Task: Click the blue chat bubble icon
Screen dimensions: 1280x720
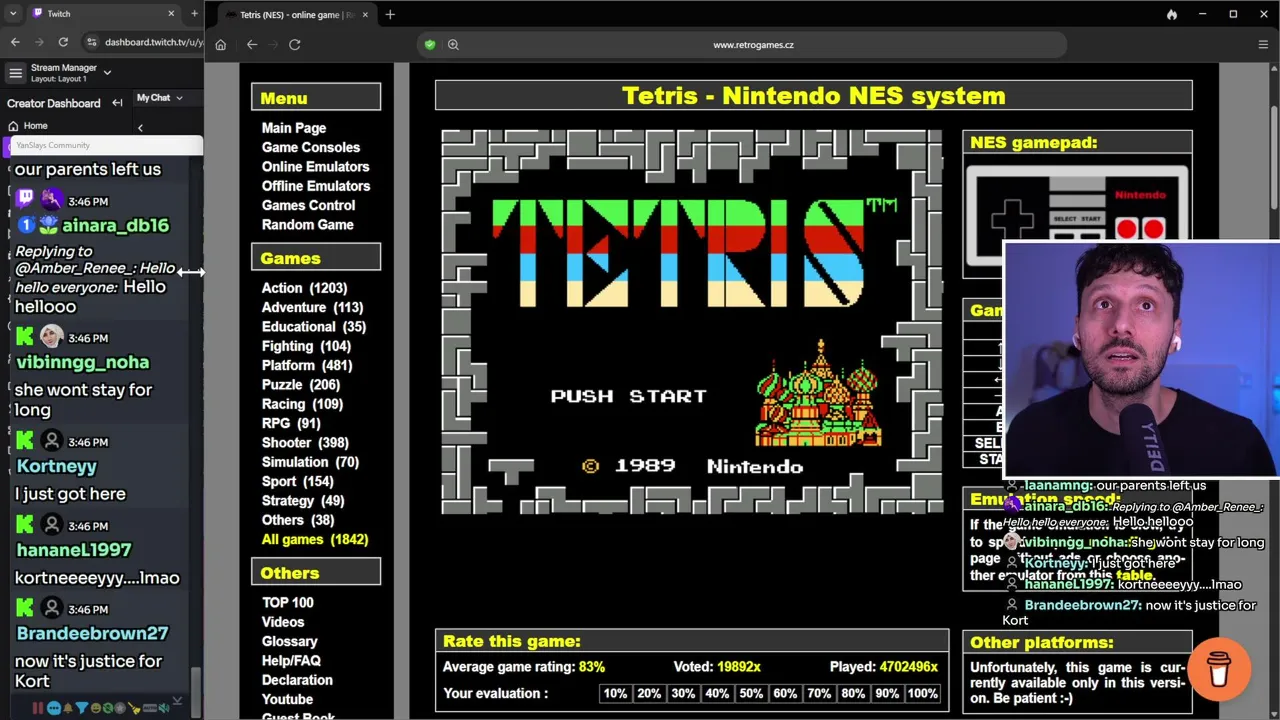Action: click(55, 708)
